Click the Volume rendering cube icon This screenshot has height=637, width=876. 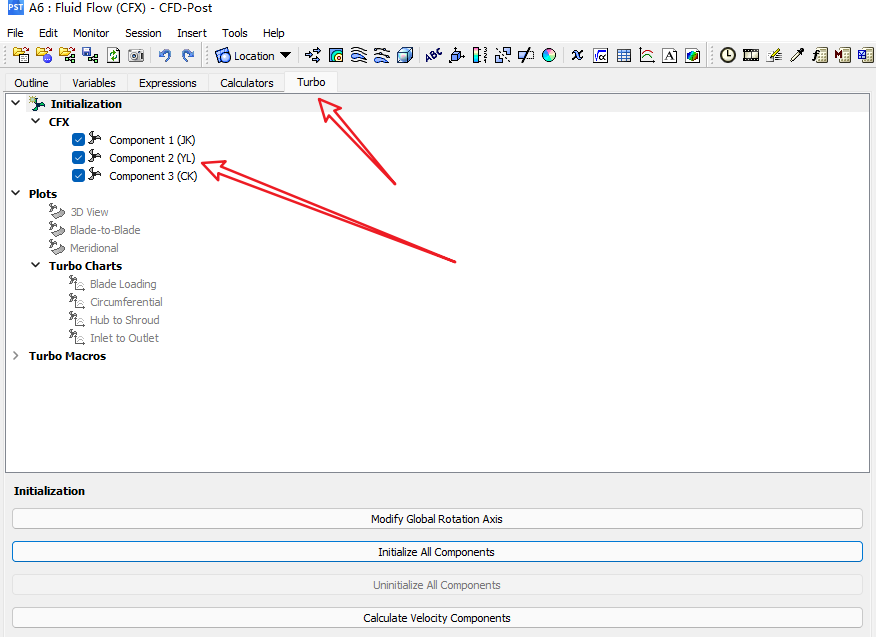[x=405, y=56]
